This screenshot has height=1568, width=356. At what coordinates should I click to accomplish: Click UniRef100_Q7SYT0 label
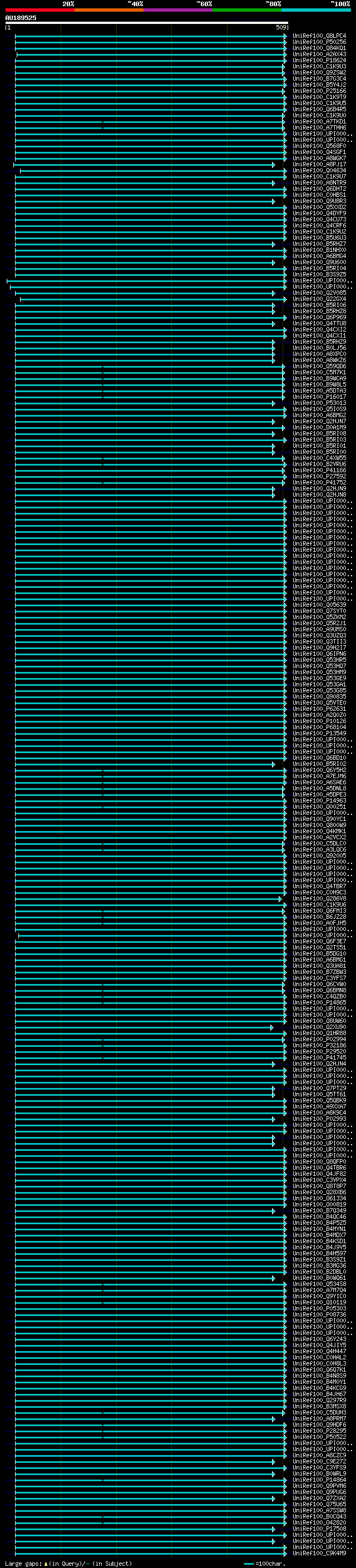[x=319, y=611]
